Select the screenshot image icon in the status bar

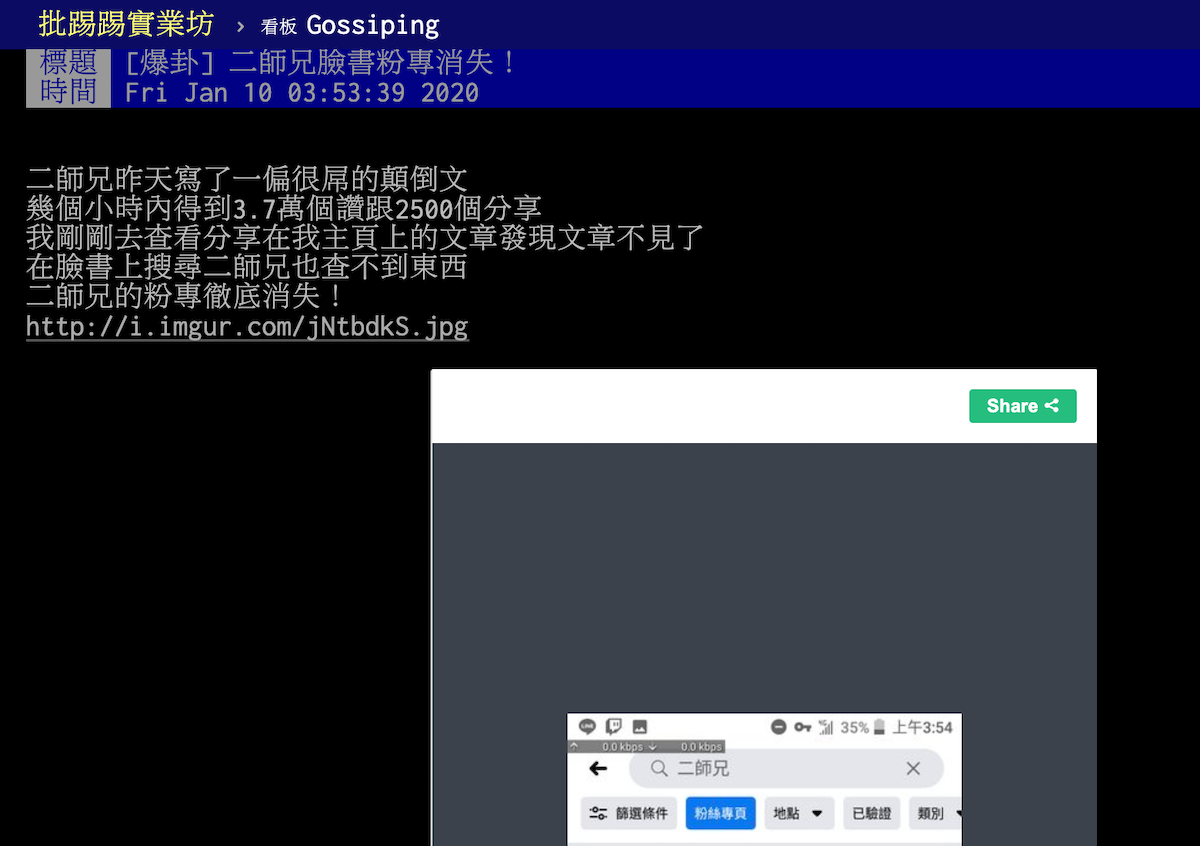[640, 726]
